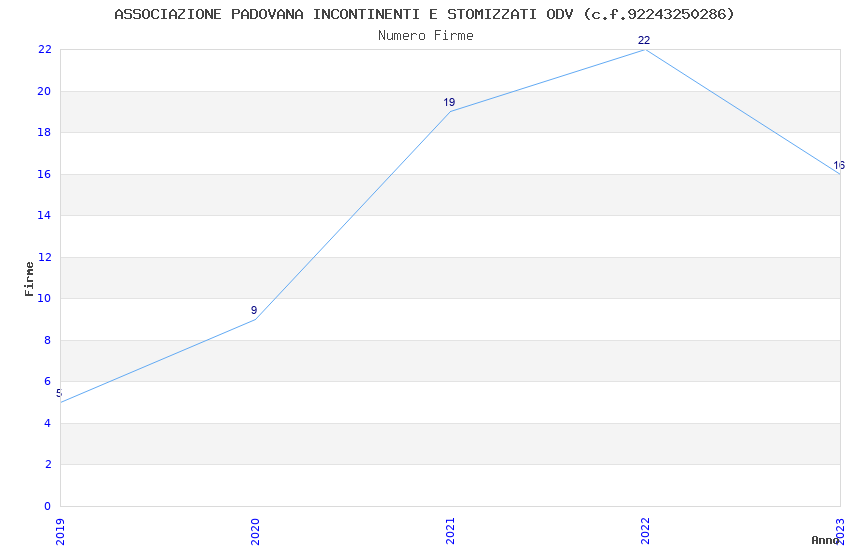The height and width of the screenshot is (550, 850).
Task: Click the 'Anno' x-axis label
Action: (x=825, y=540)
